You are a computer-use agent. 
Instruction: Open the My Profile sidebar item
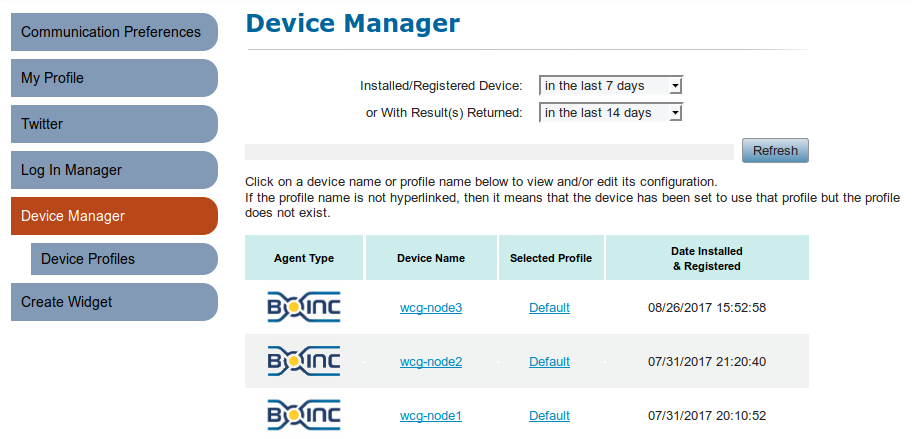tap(114, 77)
